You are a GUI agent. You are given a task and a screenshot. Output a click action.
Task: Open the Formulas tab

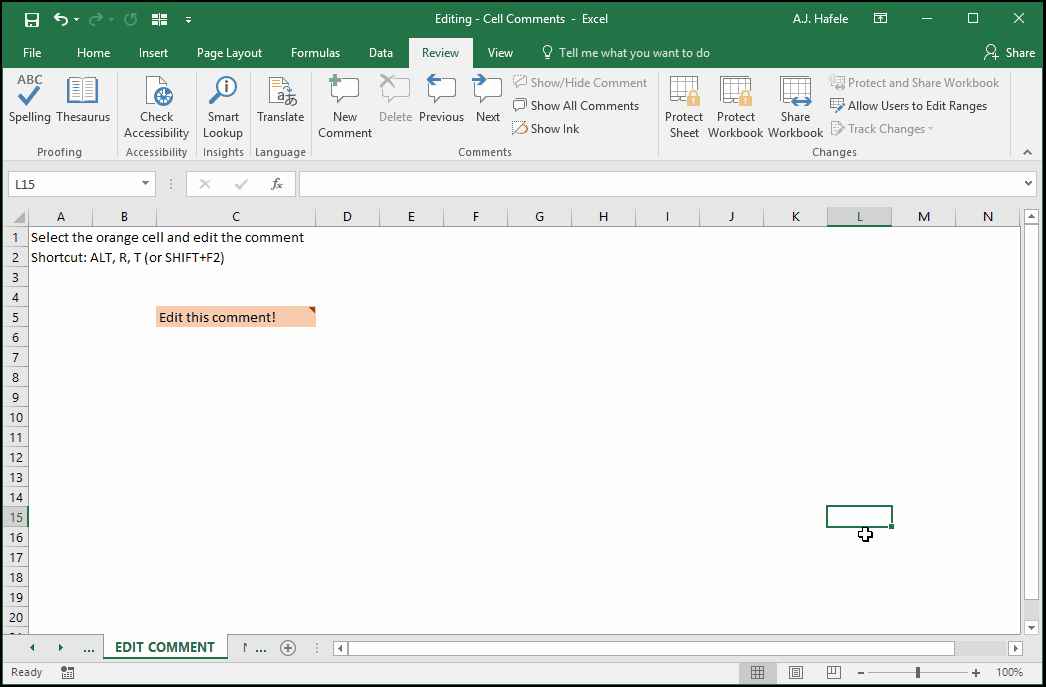click(x=316, y=53)
